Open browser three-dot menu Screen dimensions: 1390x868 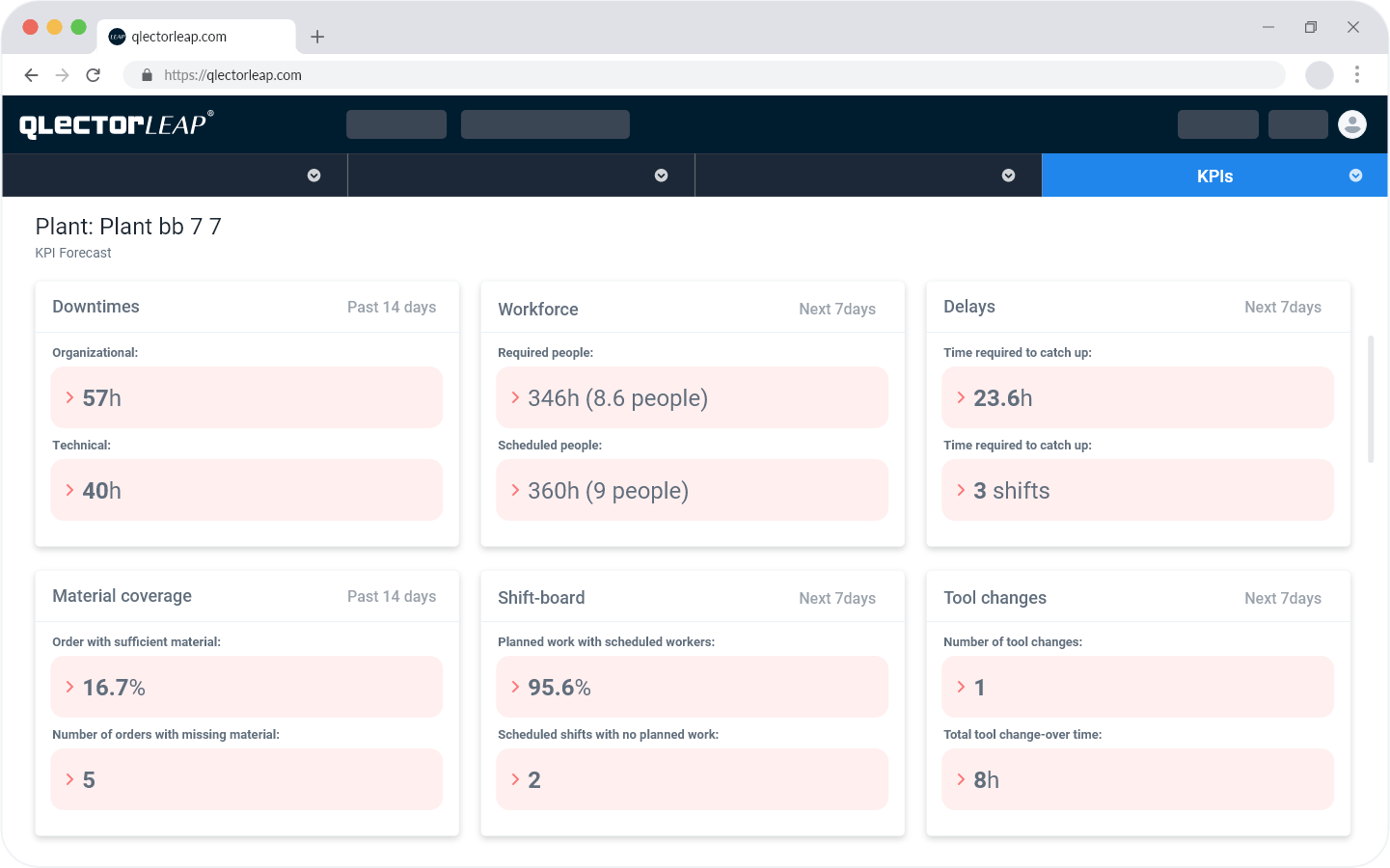pyautogui.click(x=1357, y=74)
